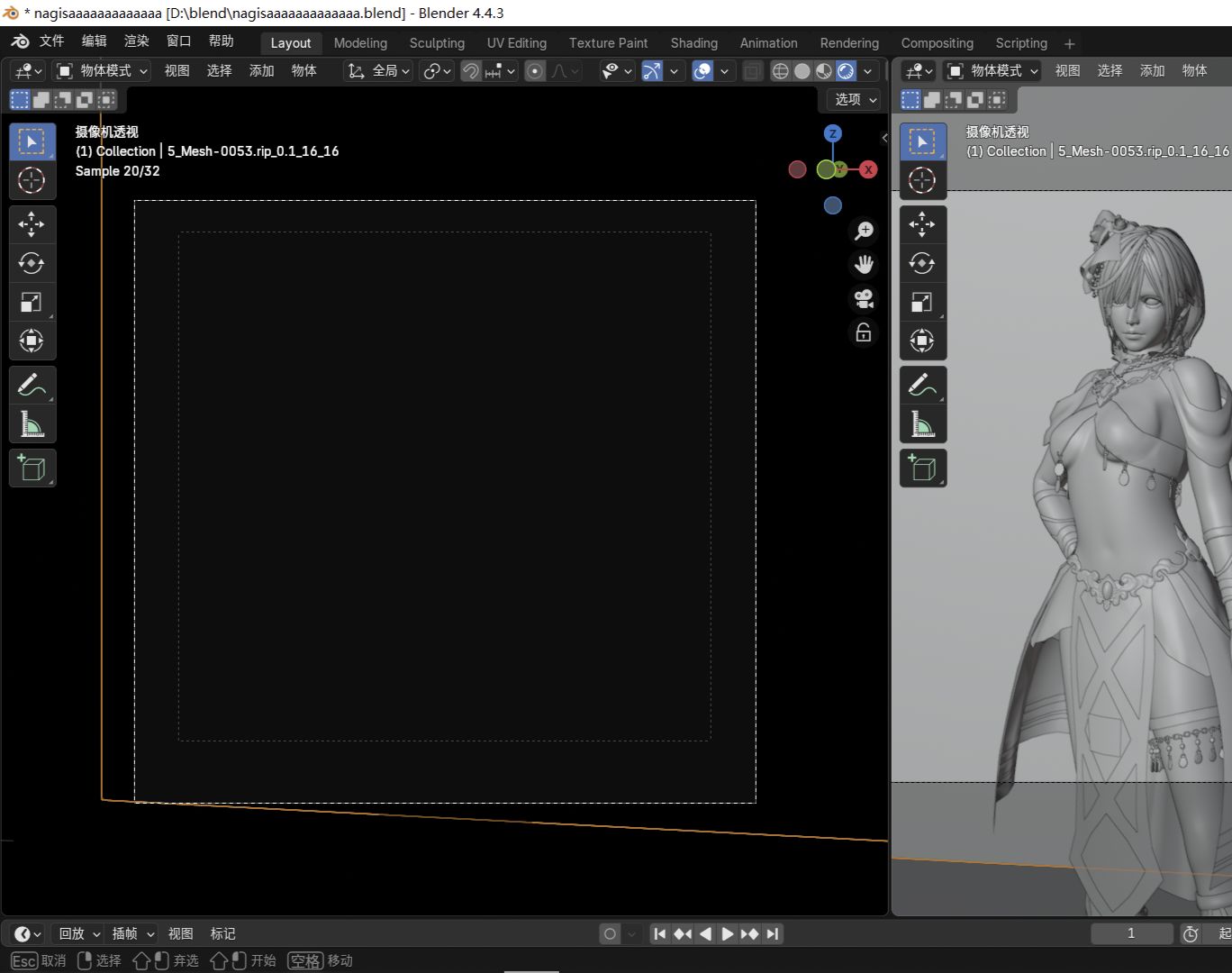Open the 选项 options dropdown

click(854, 100)
